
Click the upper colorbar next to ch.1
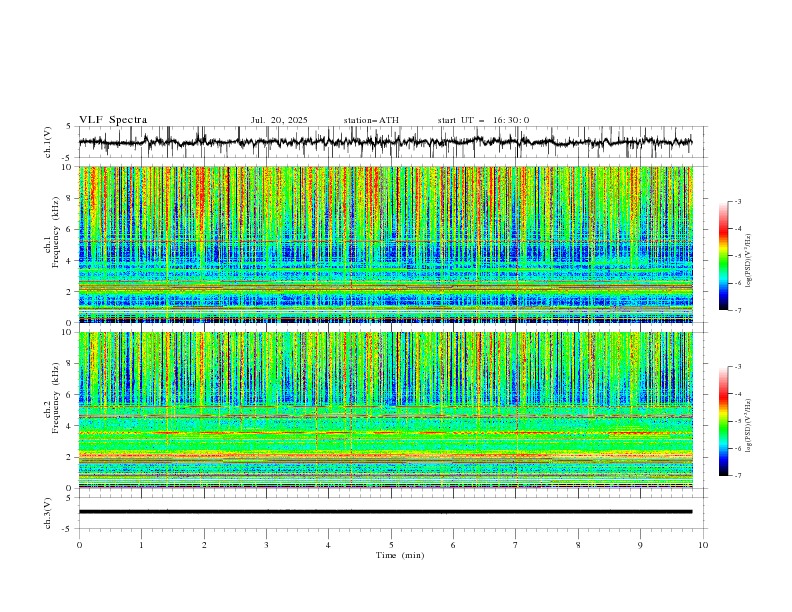tap(723, 256)
